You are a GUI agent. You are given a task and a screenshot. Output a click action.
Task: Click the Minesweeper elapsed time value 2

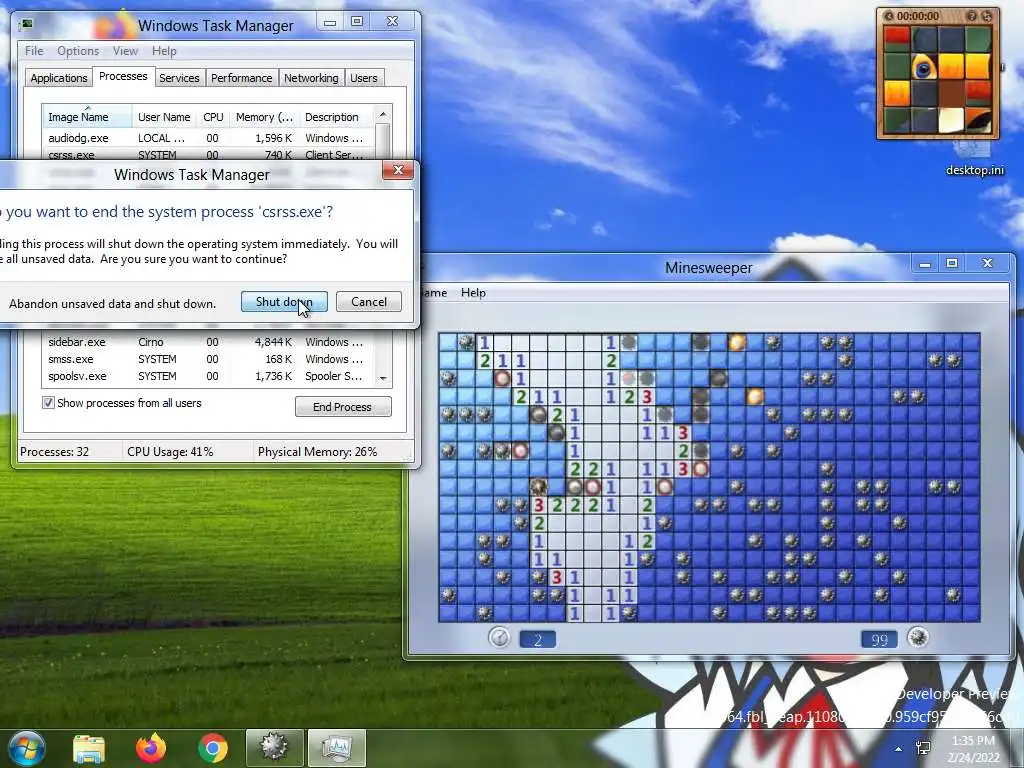coord(537,640)
